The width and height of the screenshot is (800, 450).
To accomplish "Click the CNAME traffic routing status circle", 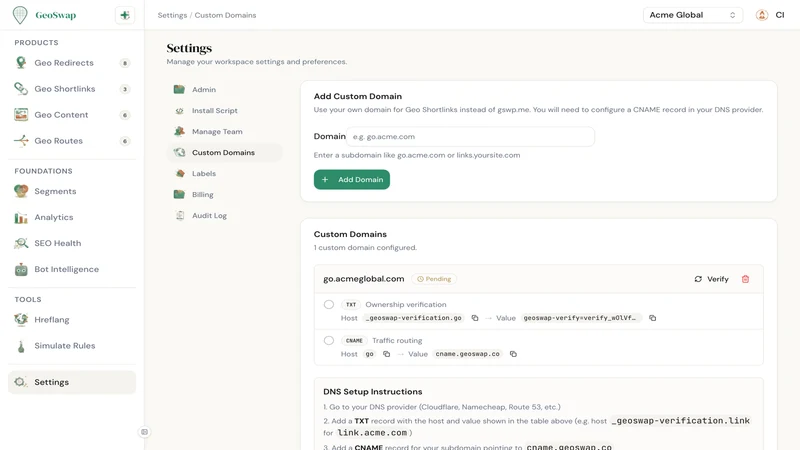I will (329, 340).
